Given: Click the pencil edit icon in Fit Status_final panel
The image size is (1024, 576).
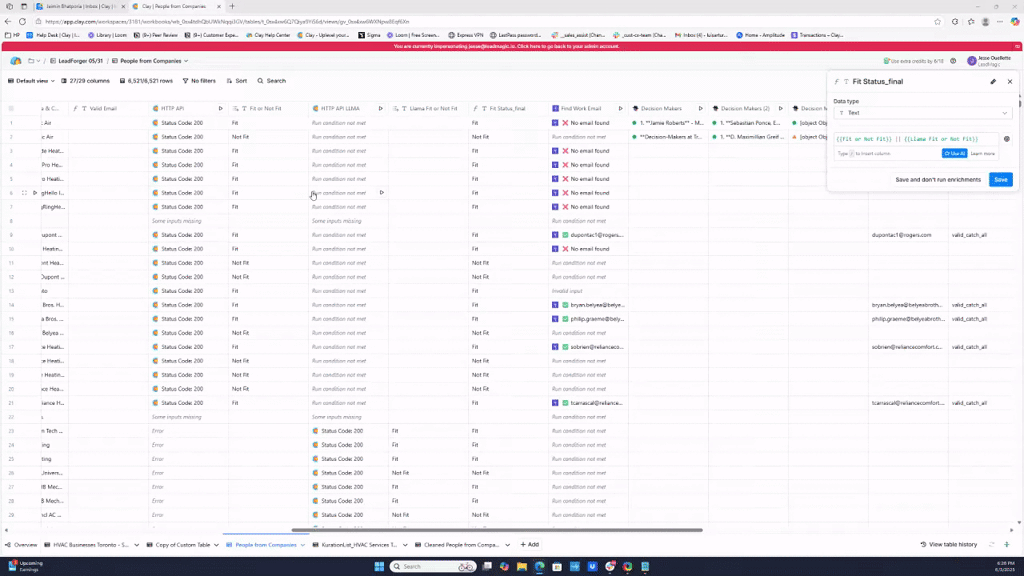Looking at the screenshot, I should pyautogui.click(x=993, y=81).
